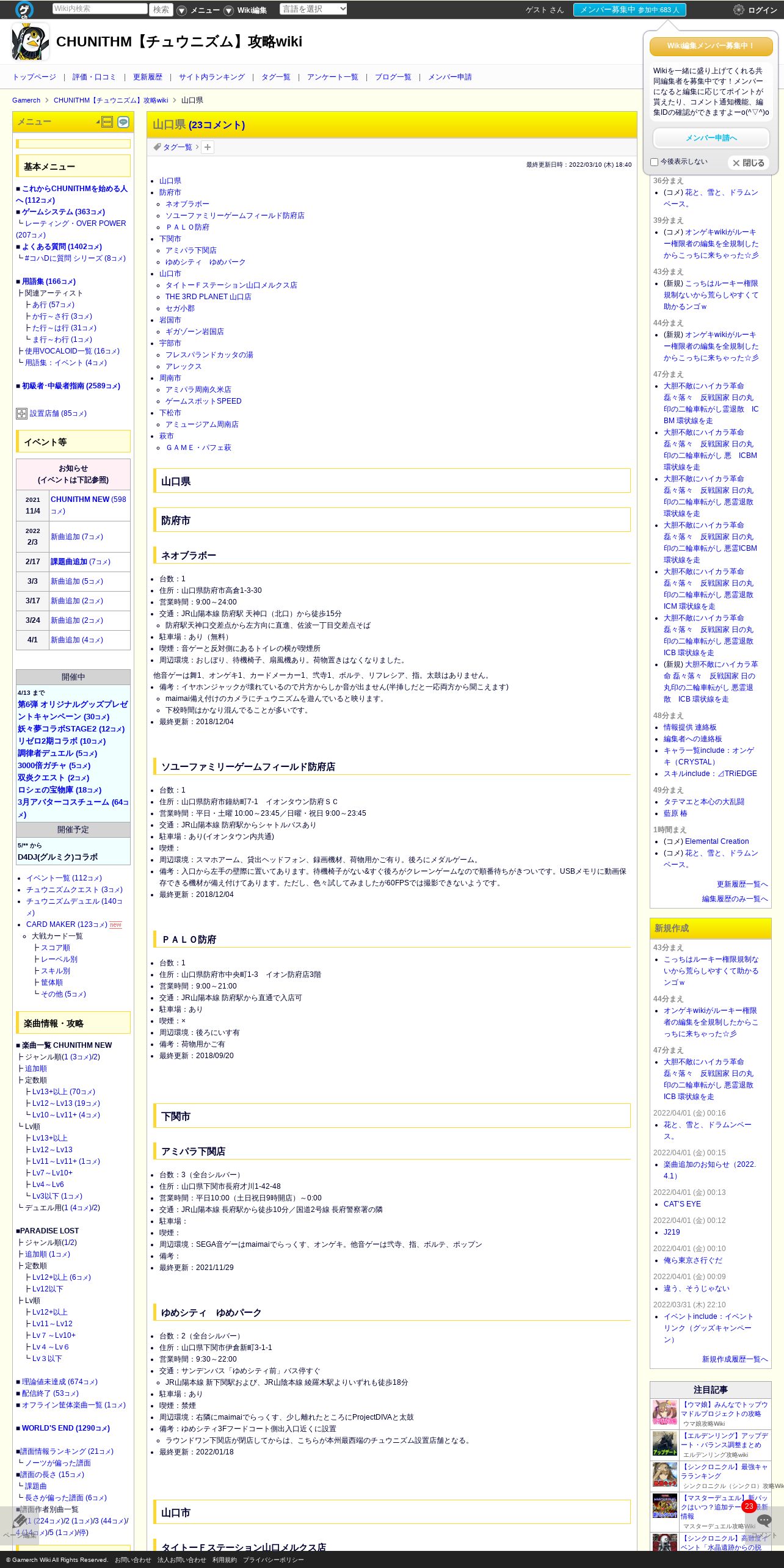Click the メンバー募集中 参加中:683人 button
The image size is (784, 1568).
tap(630, 10)
